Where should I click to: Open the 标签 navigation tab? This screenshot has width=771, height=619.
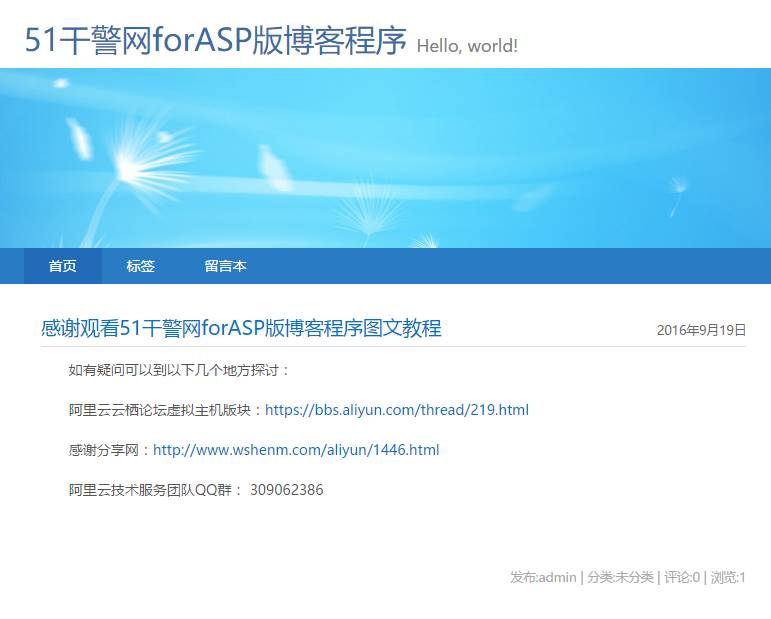point(141,266)
